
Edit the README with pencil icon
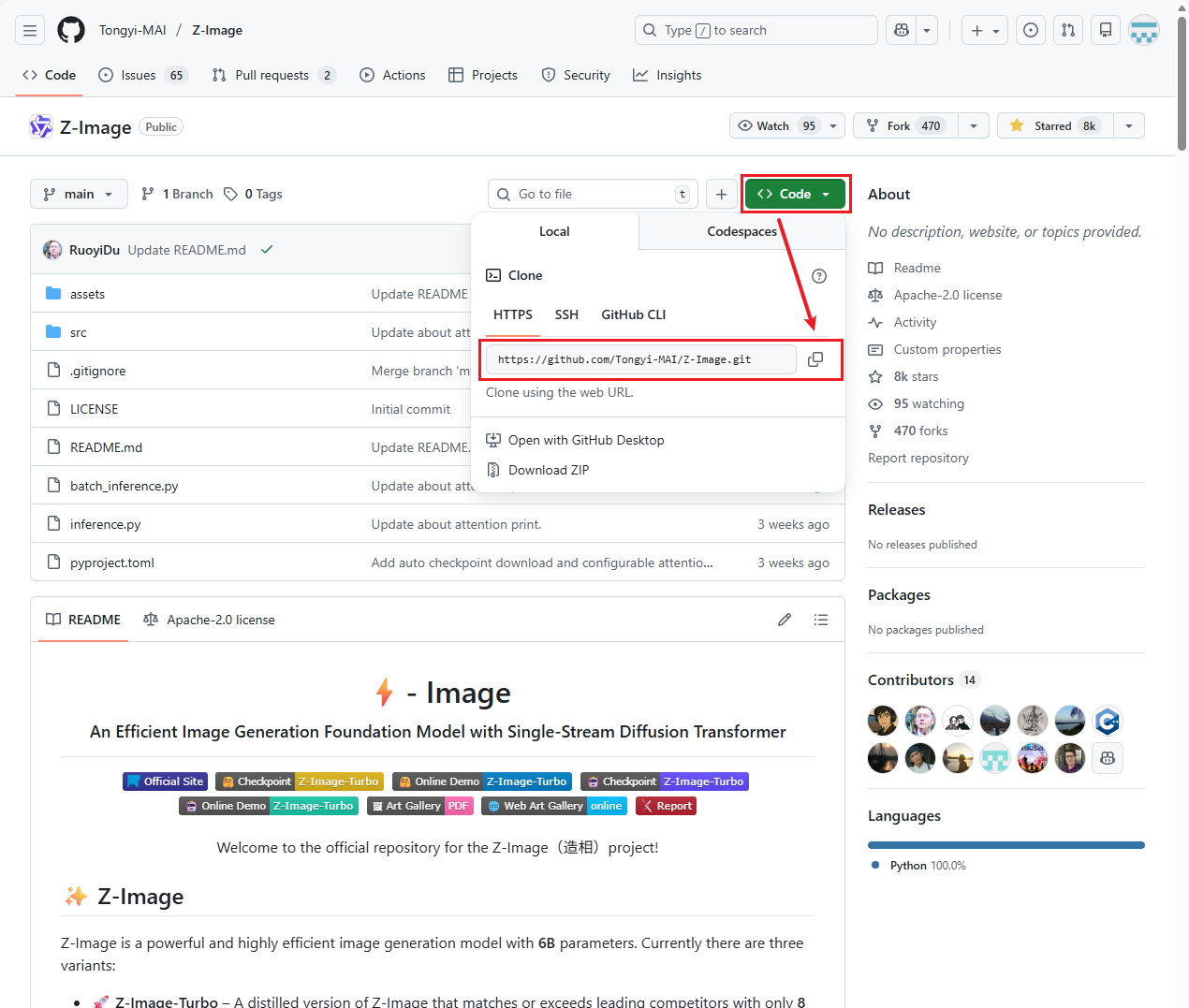pos(785,620)
